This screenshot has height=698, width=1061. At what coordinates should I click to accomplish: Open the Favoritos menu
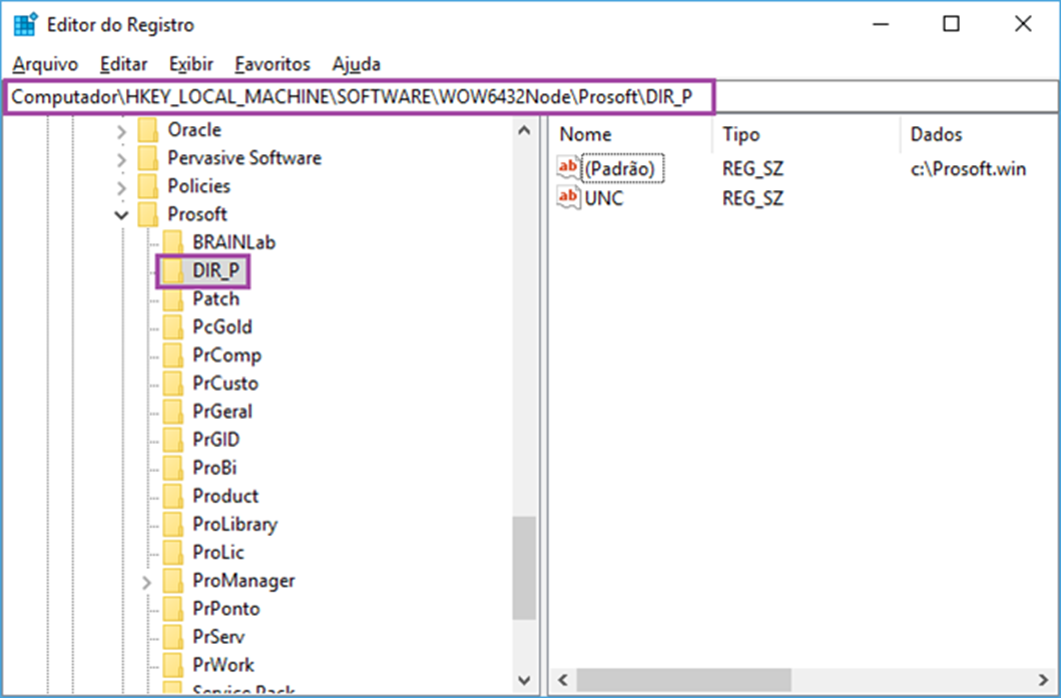pos(273,64)
